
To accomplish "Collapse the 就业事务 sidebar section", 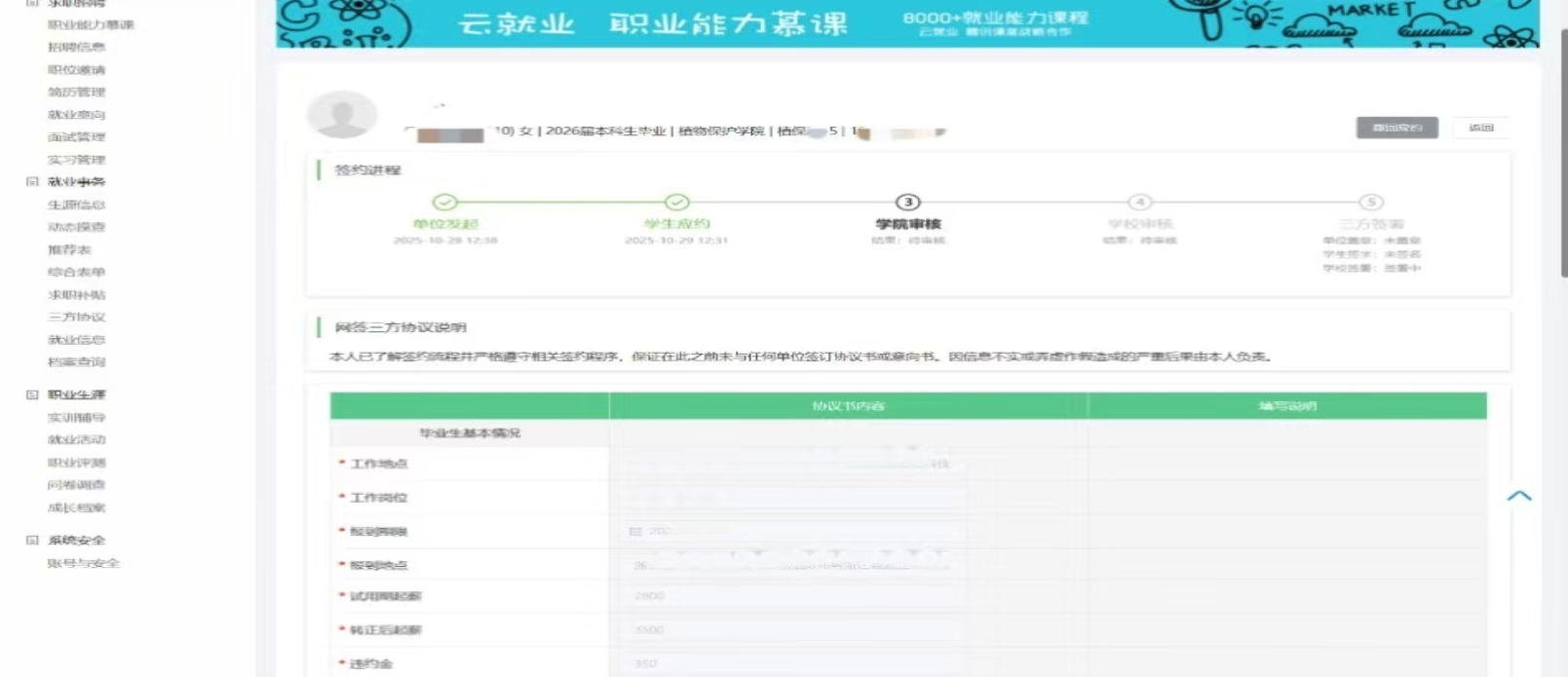I will pos(32,182).
